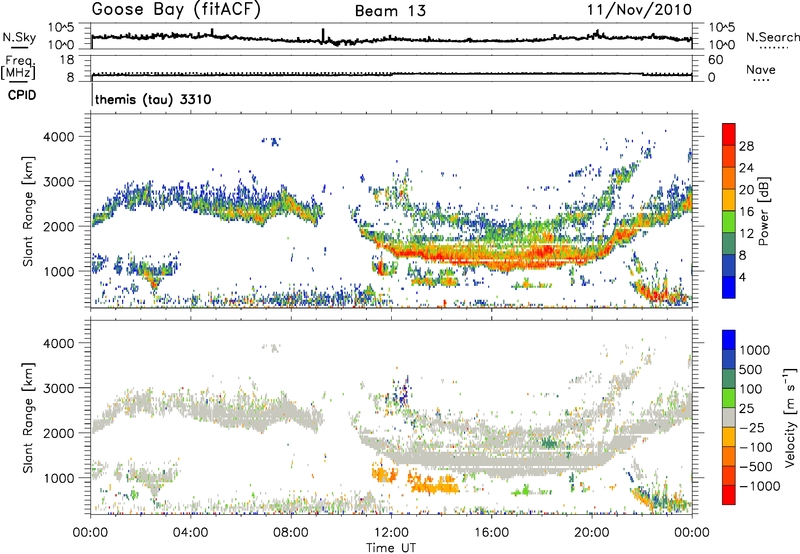Click the N.Search legend label
Viewport: 800px width, 554px height.
768,36
